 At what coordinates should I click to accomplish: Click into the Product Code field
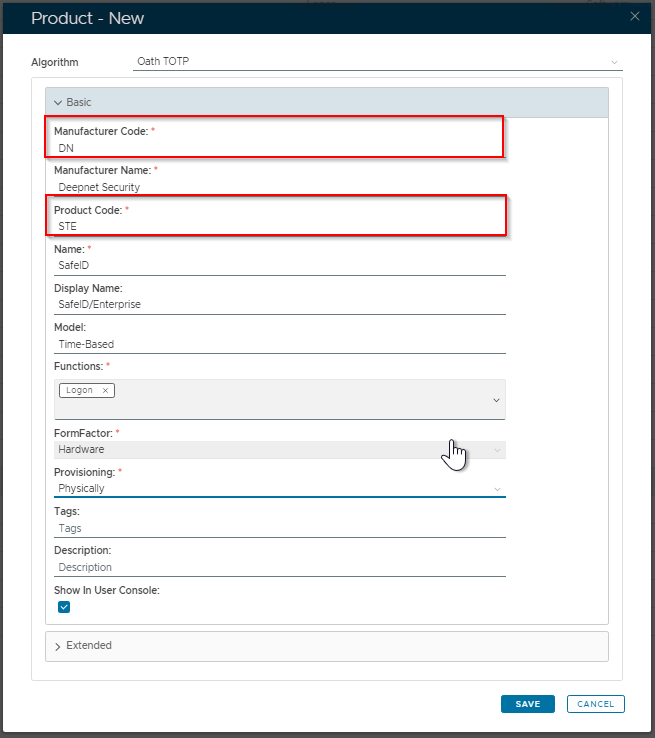pyautogui.click(x=275, y=226)
